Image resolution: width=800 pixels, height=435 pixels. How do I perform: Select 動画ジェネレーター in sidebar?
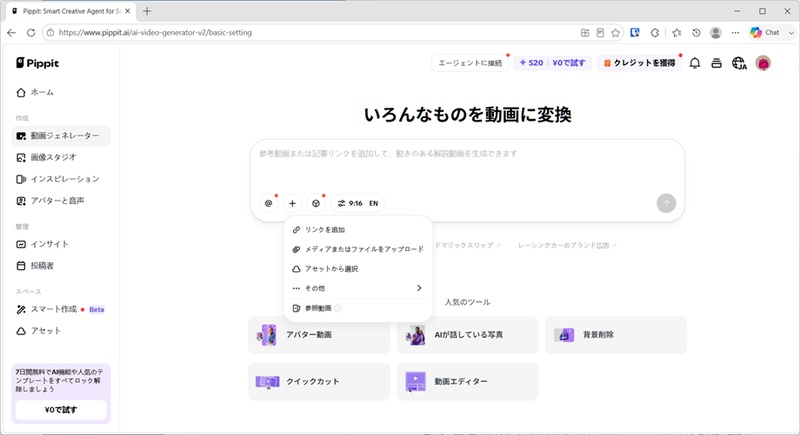point(61,136)
